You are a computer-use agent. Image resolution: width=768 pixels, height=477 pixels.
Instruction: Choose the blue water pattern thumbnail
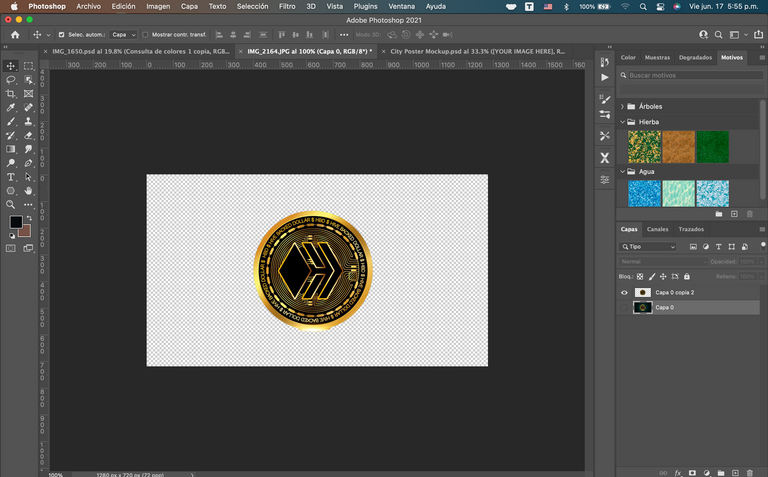click(645, 193)
